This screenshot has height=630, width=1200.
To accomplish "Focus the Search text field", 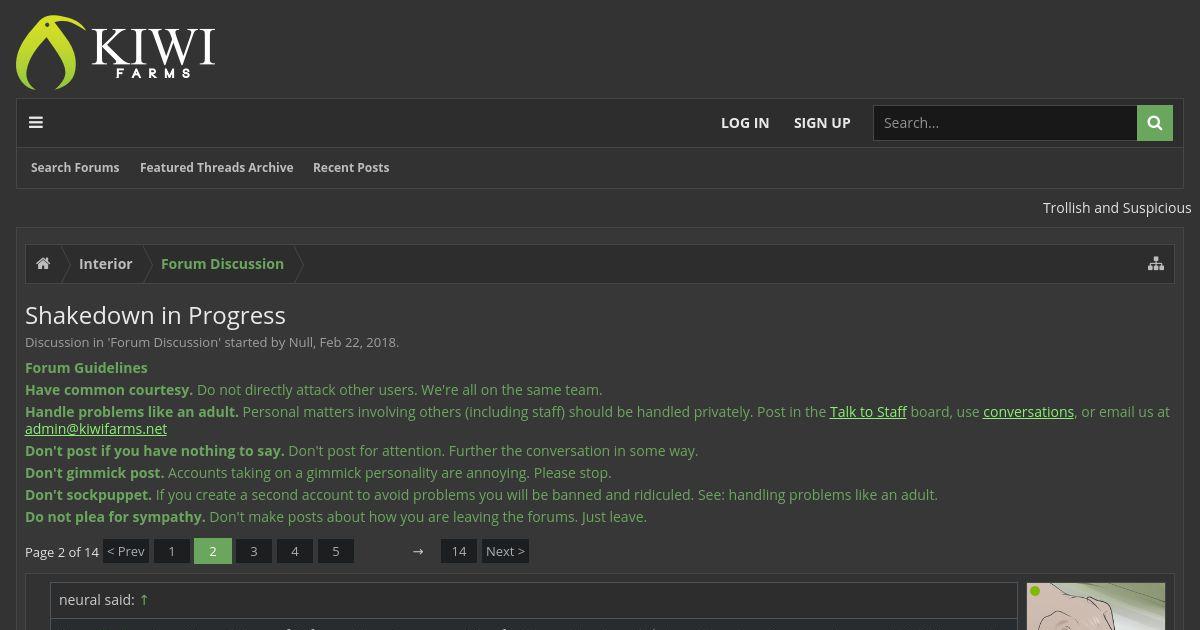I will coord(1005,123).
